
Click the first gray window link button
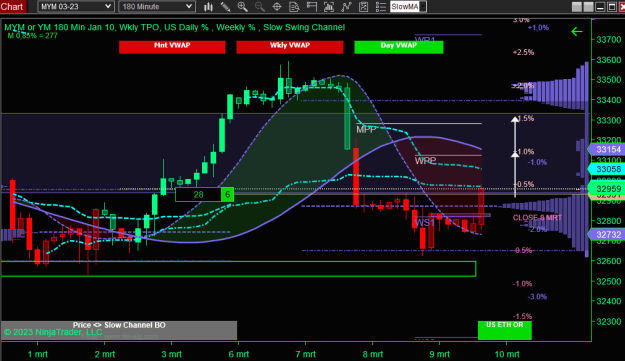[576, 7]
